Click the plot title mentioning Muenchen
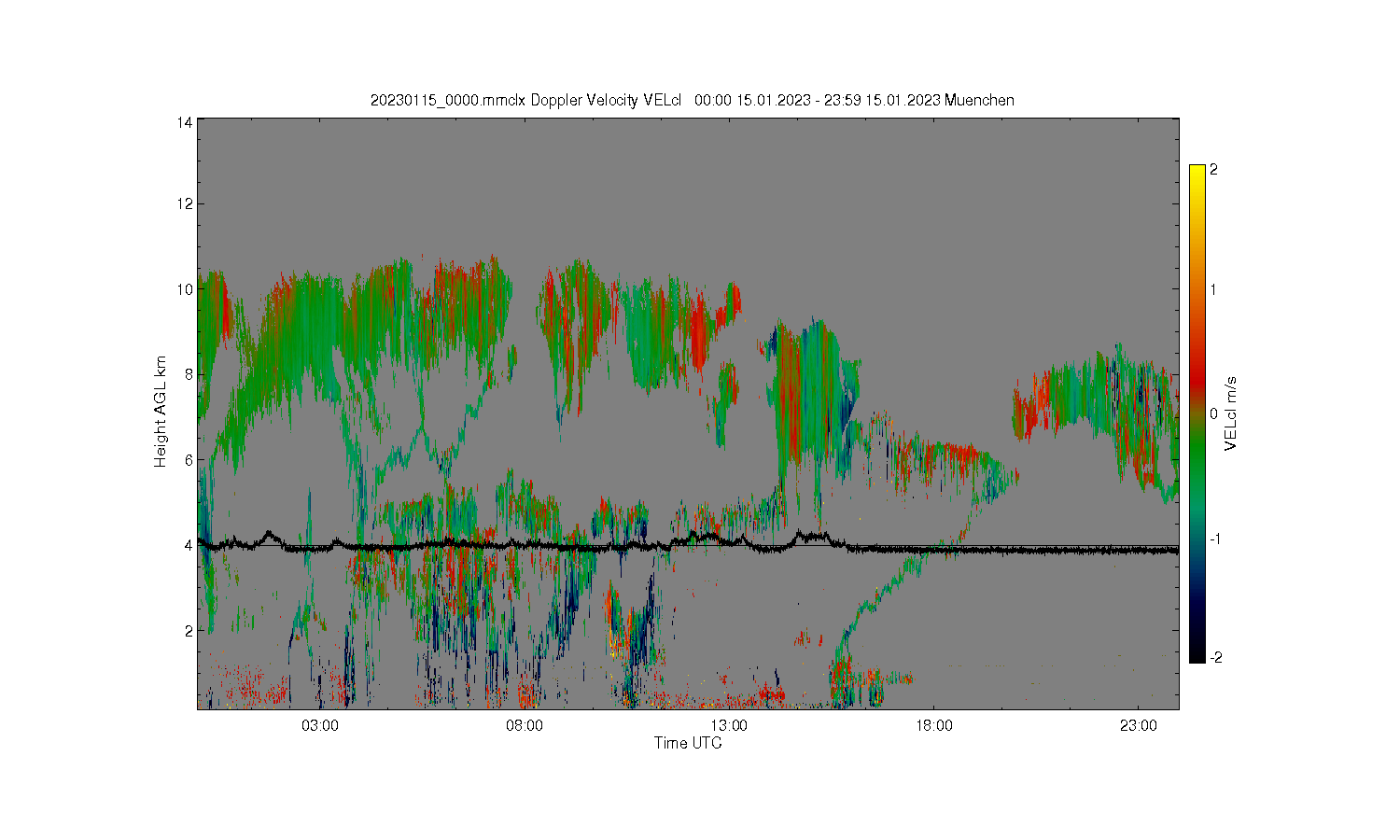The width and height of the screenshot is (1400, 840). (x=692, y=100)
